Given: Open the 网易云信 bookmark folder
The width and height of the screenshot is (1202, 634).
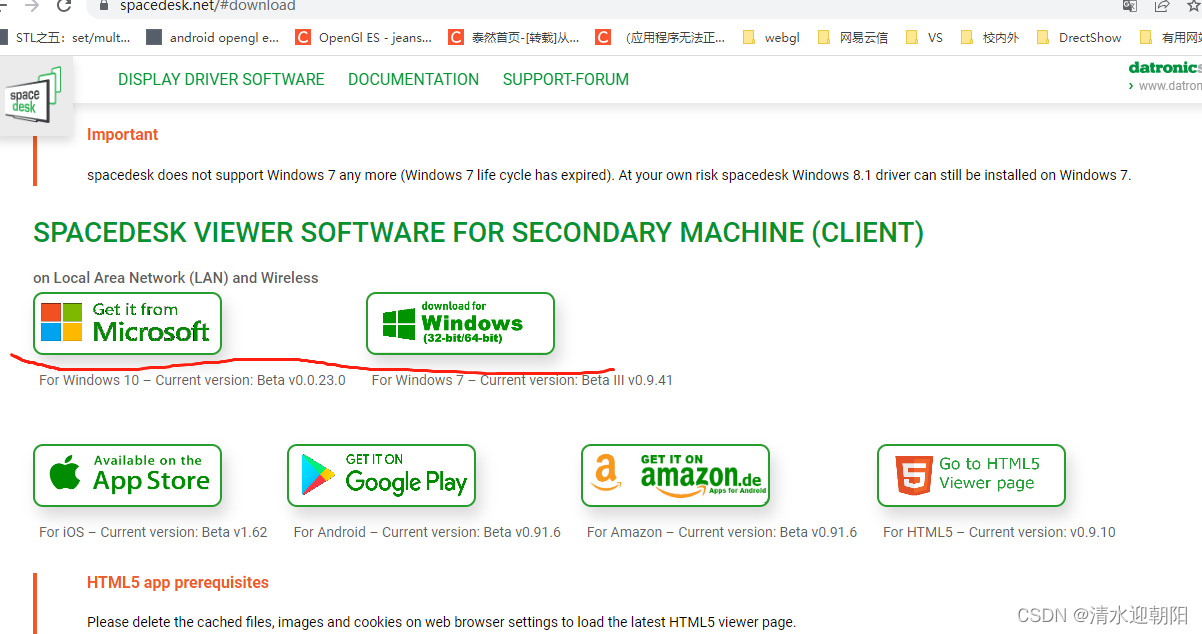Looking at the screenshot, I should pyautogui.click(x=852, y=38).
